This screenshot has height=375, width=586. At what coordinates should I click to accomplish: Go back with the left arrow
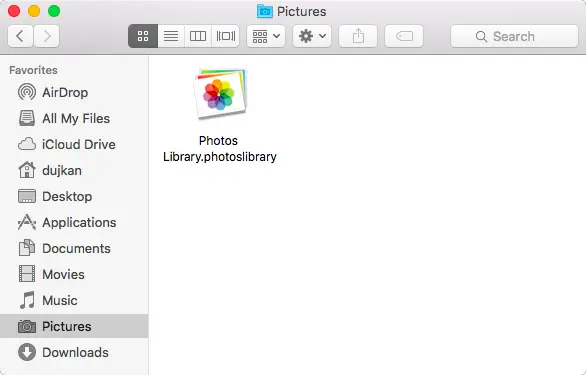point(20,36)
